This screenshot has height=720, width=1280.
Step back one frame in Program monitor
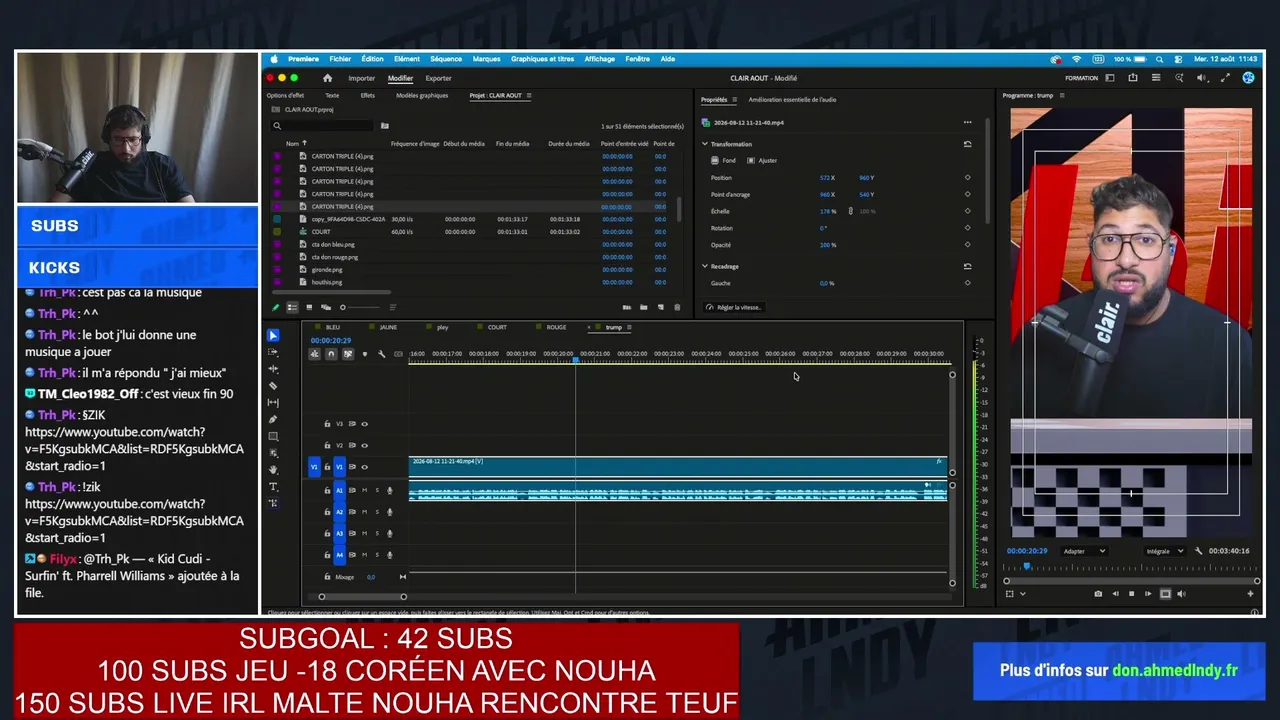[x=1114, y=594]
